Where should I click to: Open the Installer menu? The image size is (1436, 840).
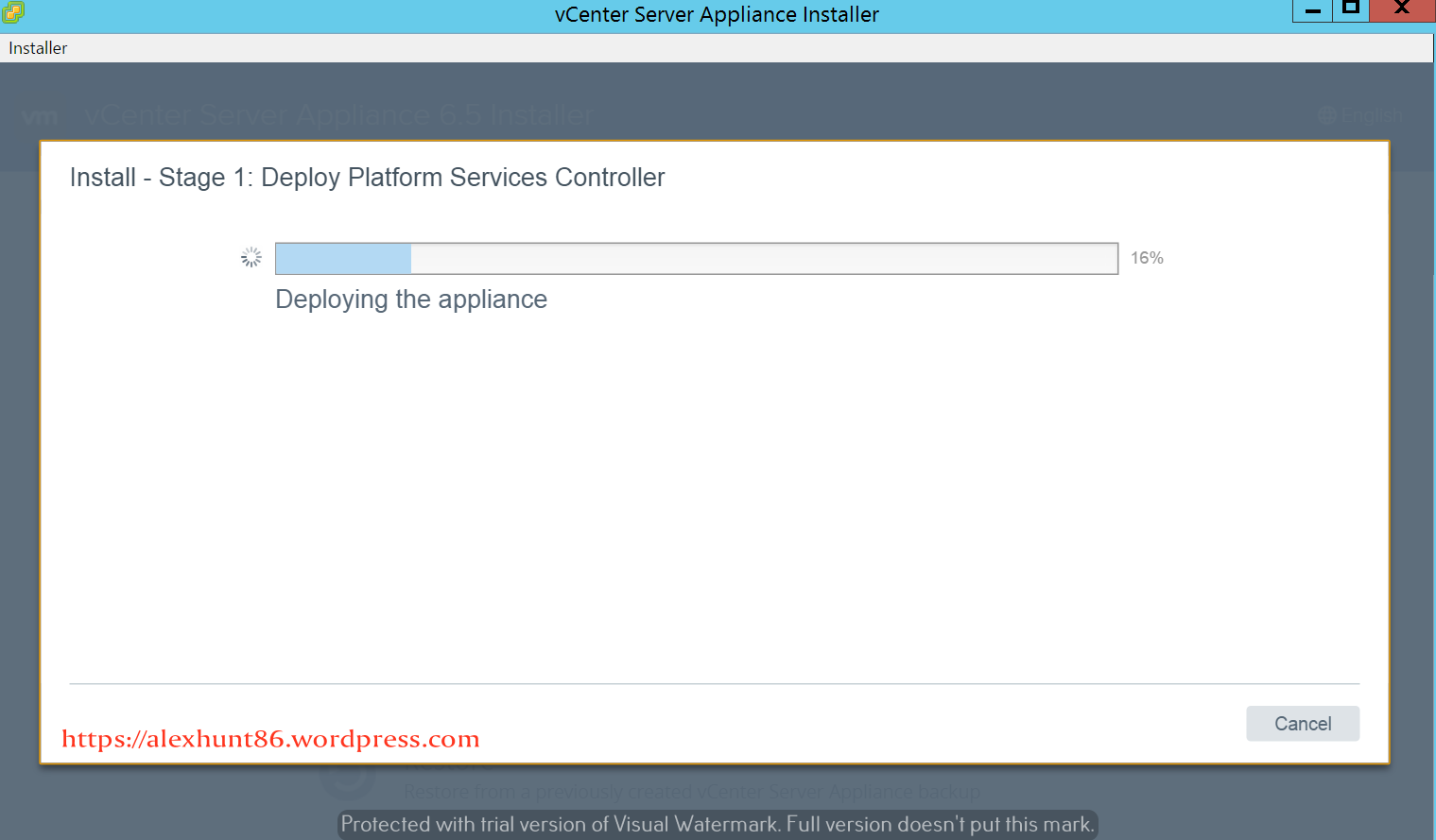[37, 47]
